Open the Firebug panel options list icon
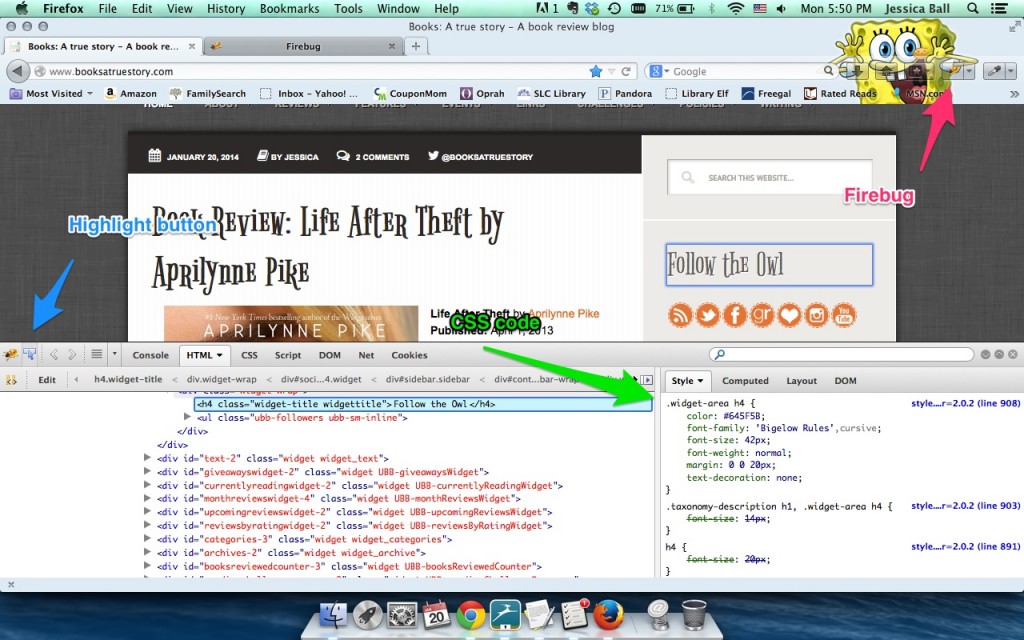This screenshot has height=640, width=1024. tap(95, 354)
